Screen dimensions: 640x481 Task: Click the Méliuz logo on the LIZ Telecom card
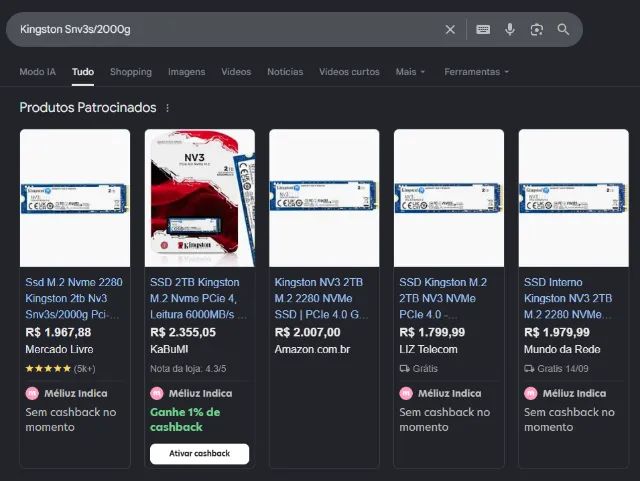pos(406,393)
